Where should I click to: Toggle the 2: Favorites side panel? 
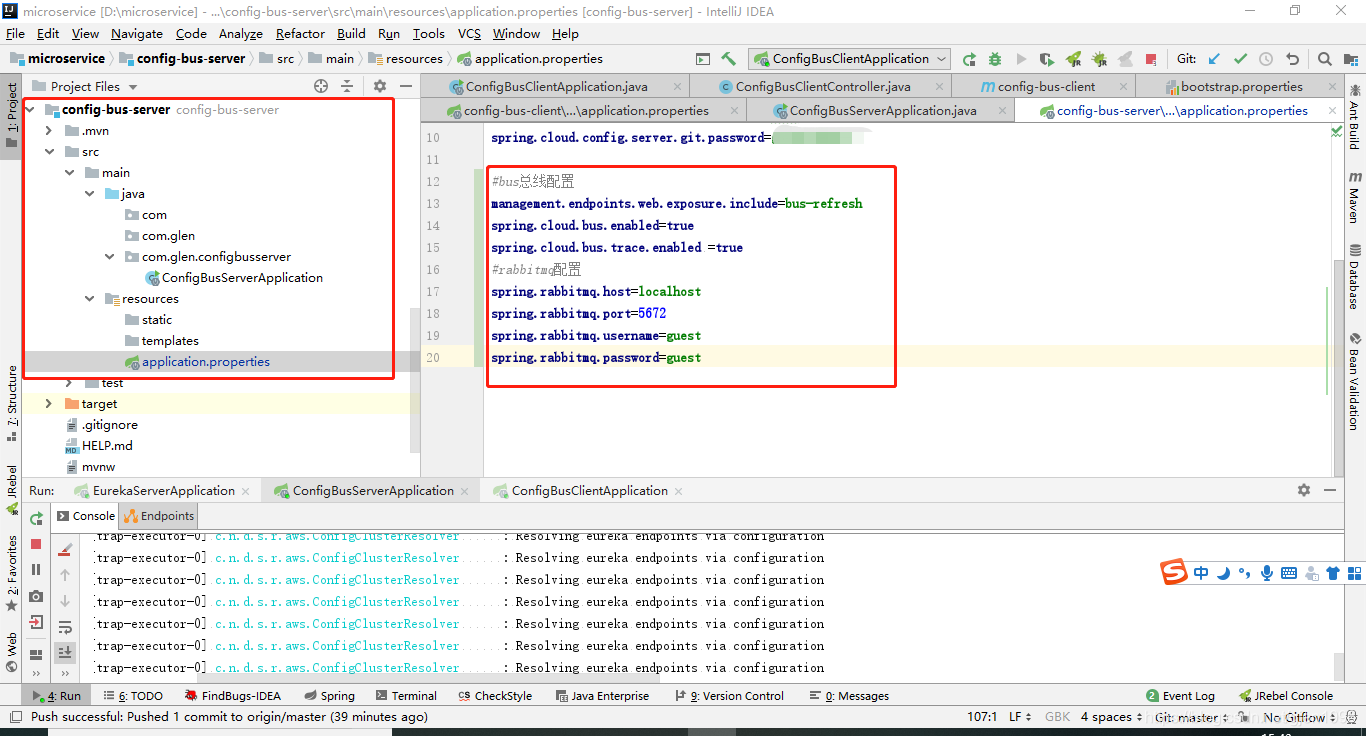click(x=11, y=574)
